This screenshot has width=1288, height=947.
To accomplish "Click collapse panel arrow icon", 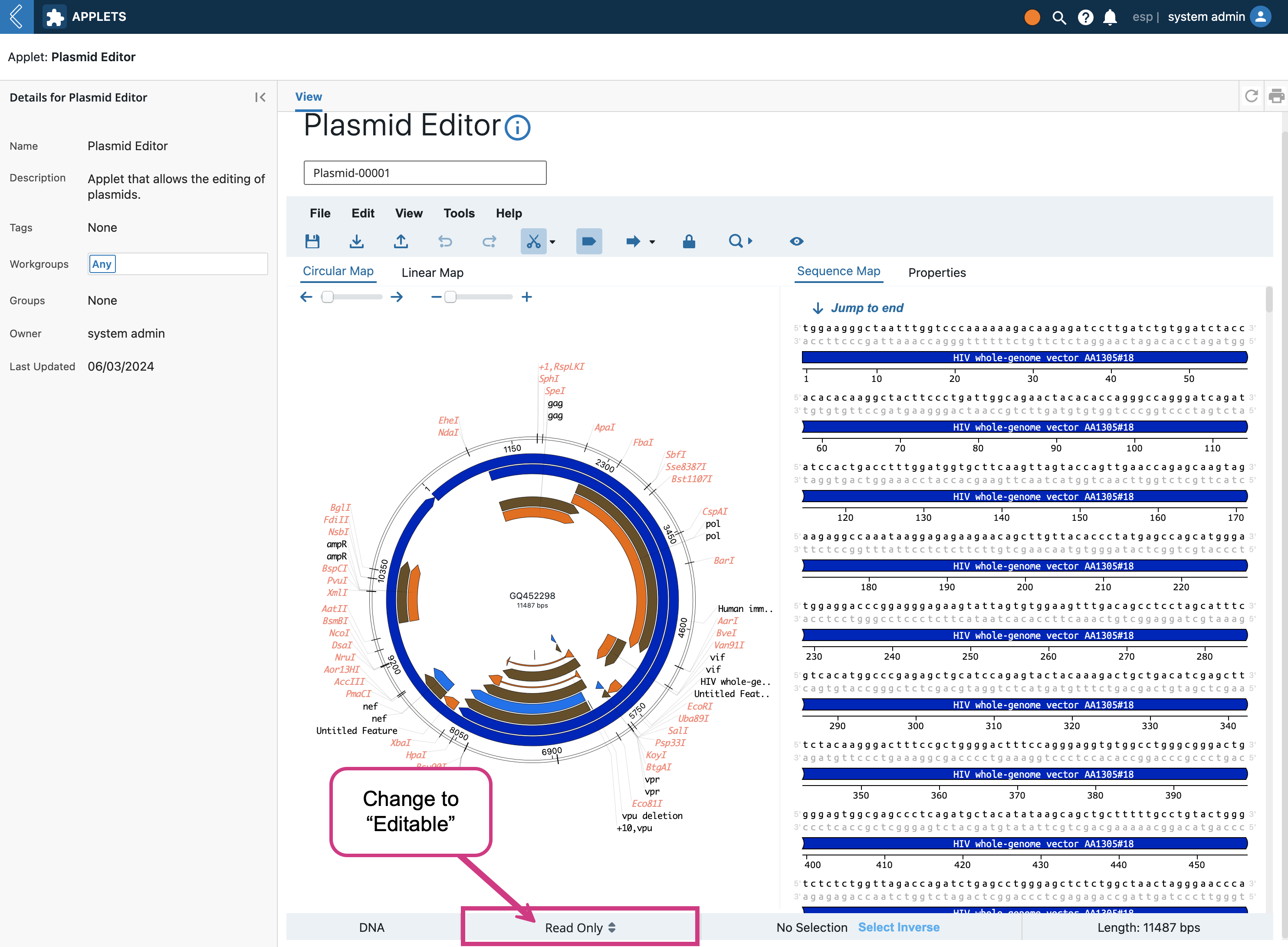I will tap(260, 97).
